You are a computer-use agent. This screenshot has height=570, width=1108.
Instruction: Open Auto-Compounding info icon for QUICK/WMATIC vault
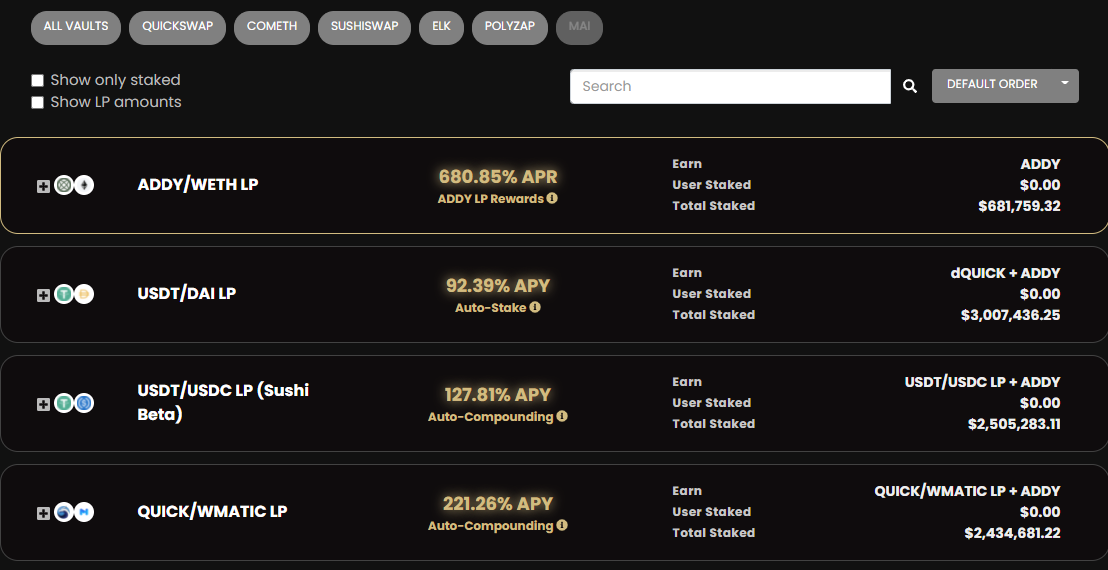562,525
